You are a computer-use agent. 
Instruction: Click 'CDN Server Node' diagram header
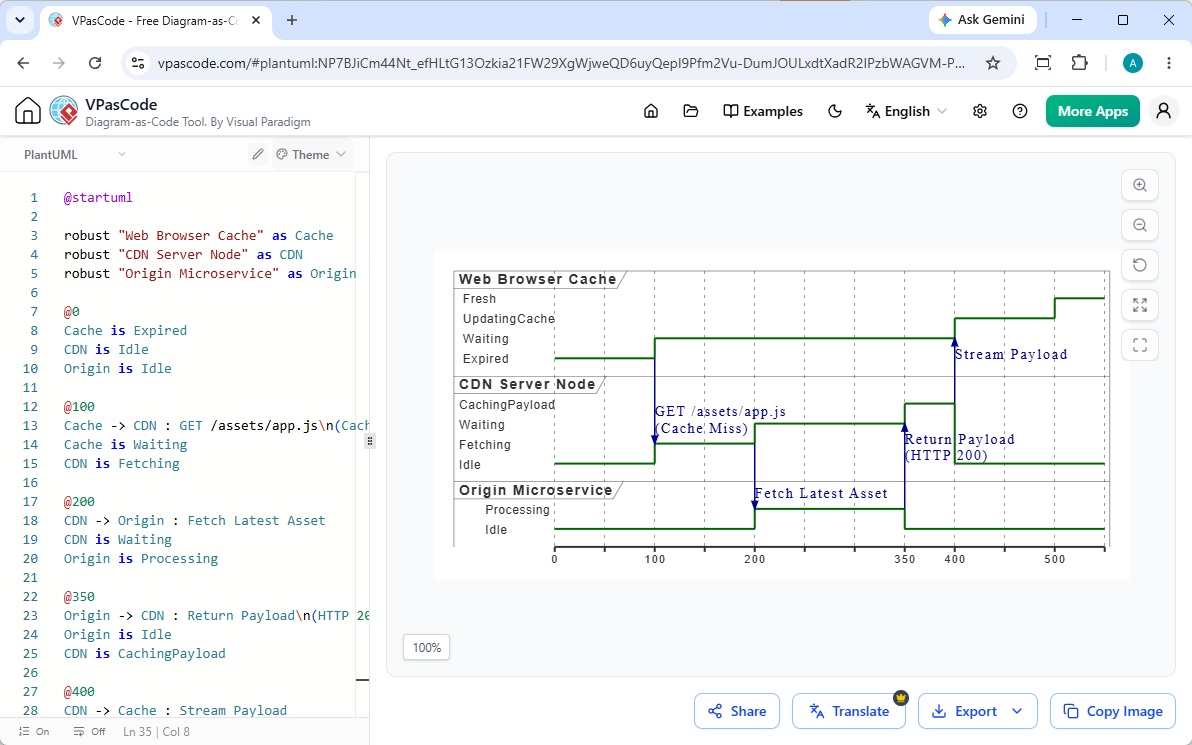coord(527,384)
